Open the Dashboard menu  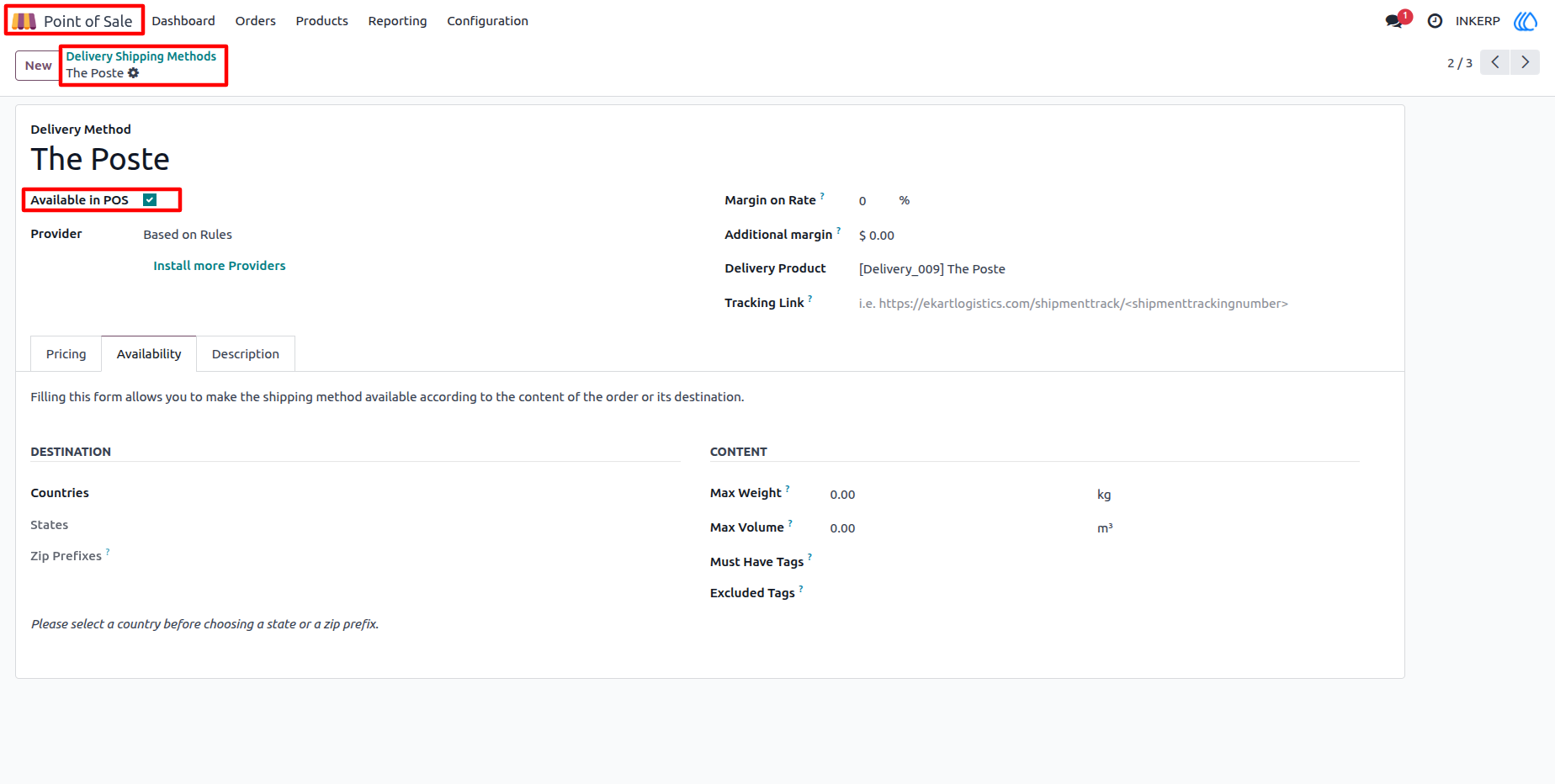(183, 21)
